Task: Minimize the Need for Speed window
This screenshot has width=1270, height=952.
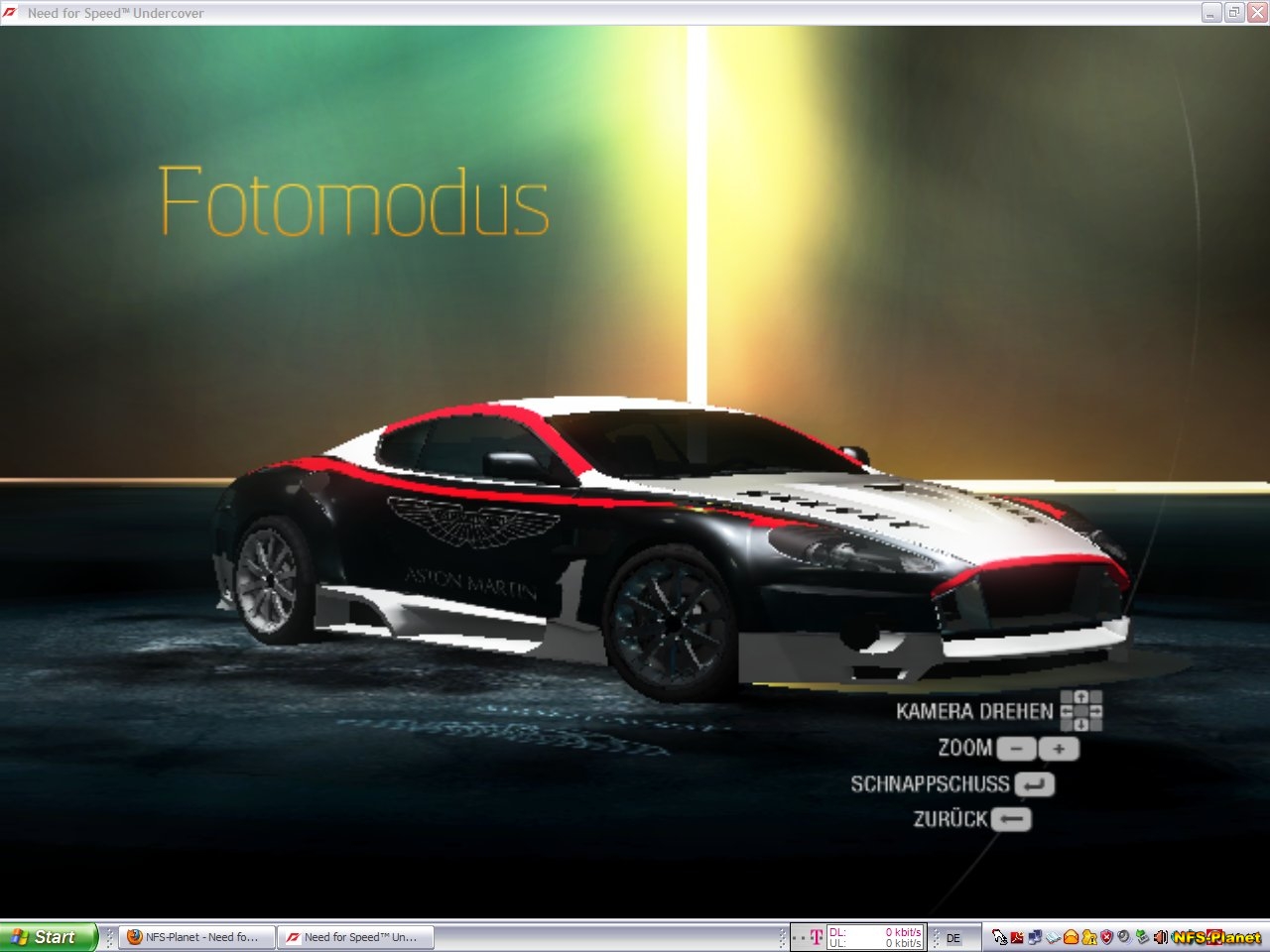Action: tap(1211, 12)
